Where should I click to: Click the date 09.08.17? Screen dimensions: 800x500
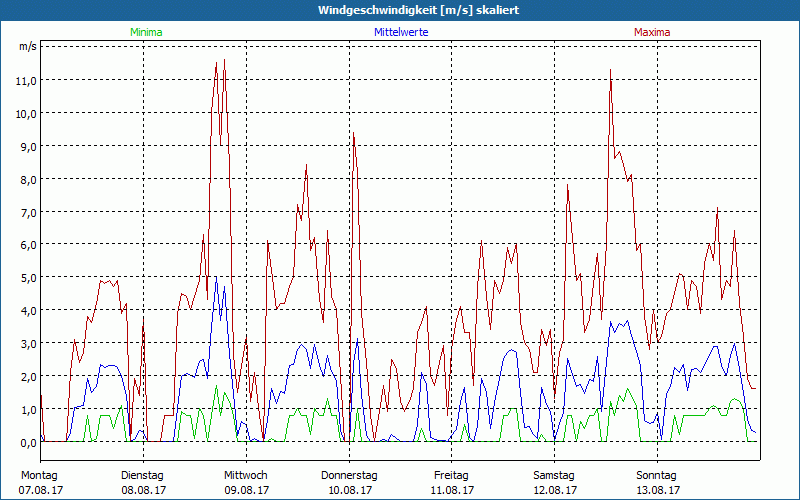click(x=246, y=490)
